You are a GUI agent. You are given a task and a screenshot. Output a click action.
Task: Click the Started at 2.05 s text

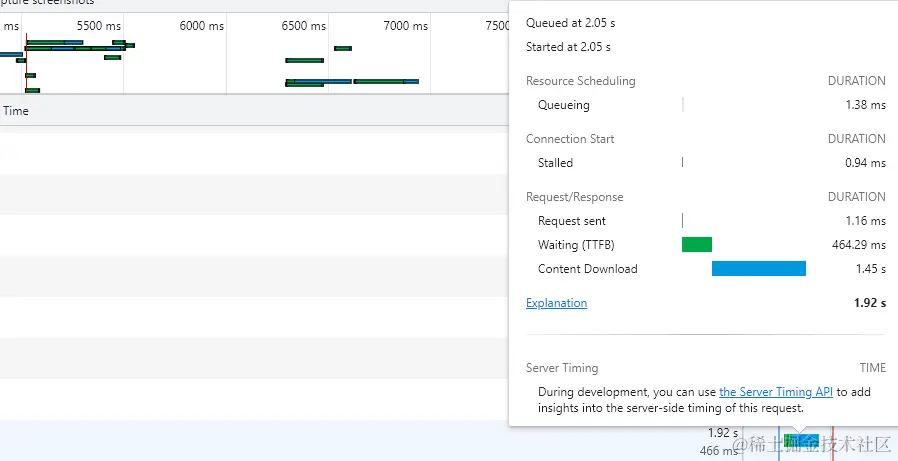tap(568, 46)
